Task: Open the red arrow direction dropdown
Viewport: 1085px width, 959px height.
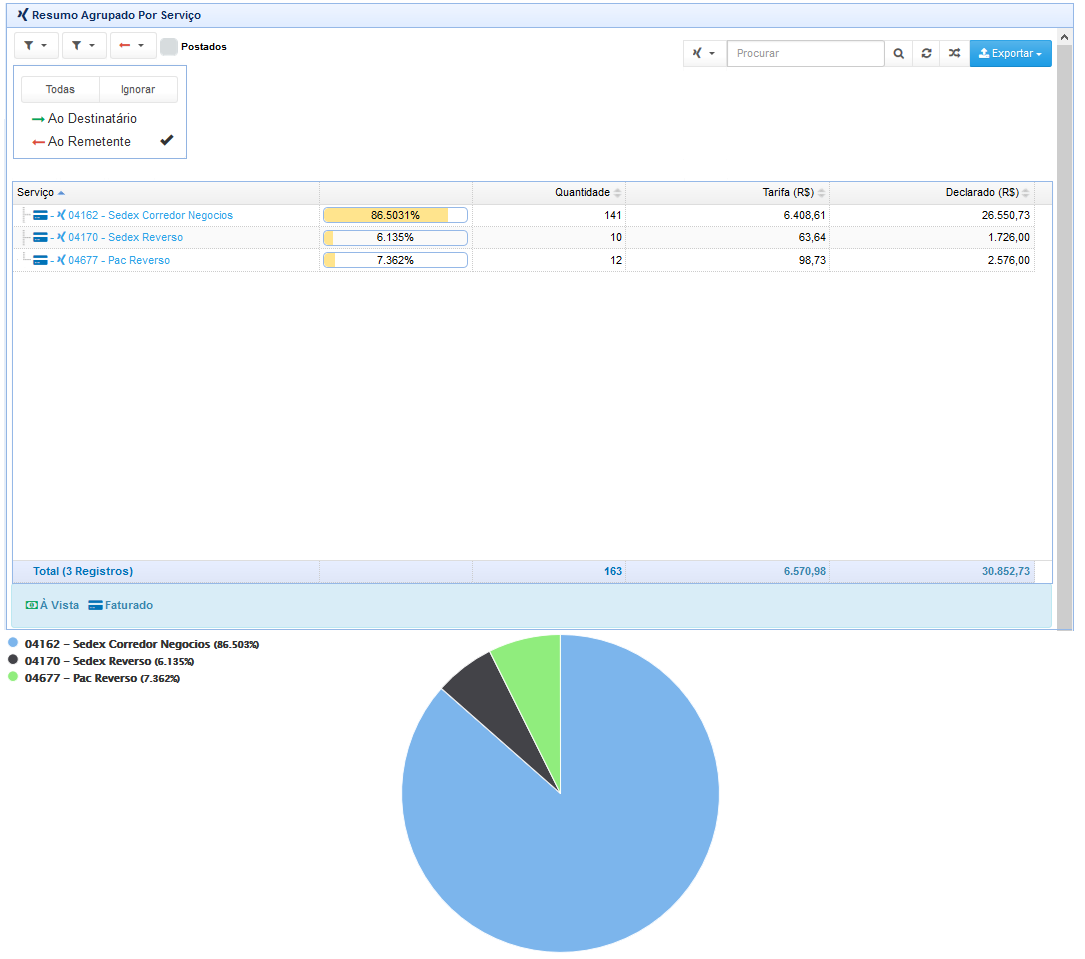Action: point(131,46)
